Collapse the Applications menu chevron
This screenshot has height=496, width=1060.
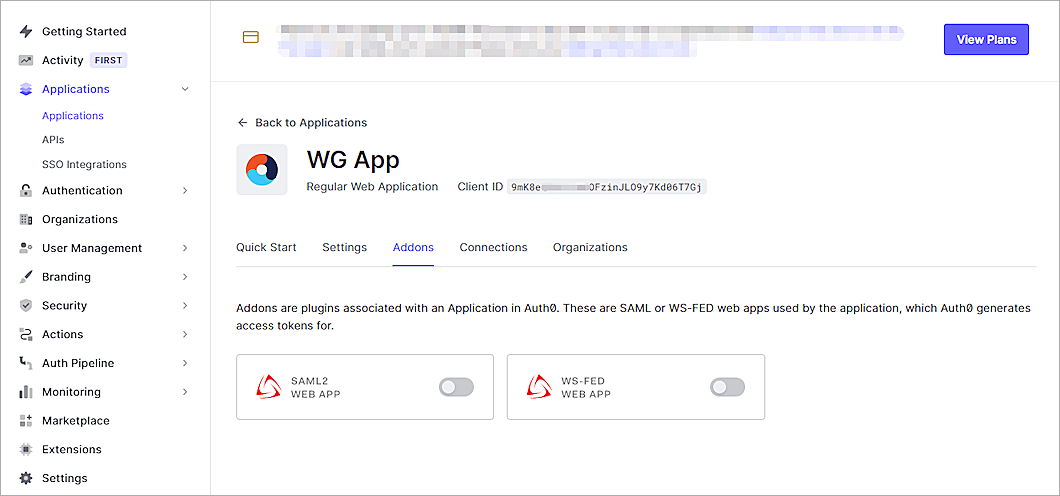point(185,89)
